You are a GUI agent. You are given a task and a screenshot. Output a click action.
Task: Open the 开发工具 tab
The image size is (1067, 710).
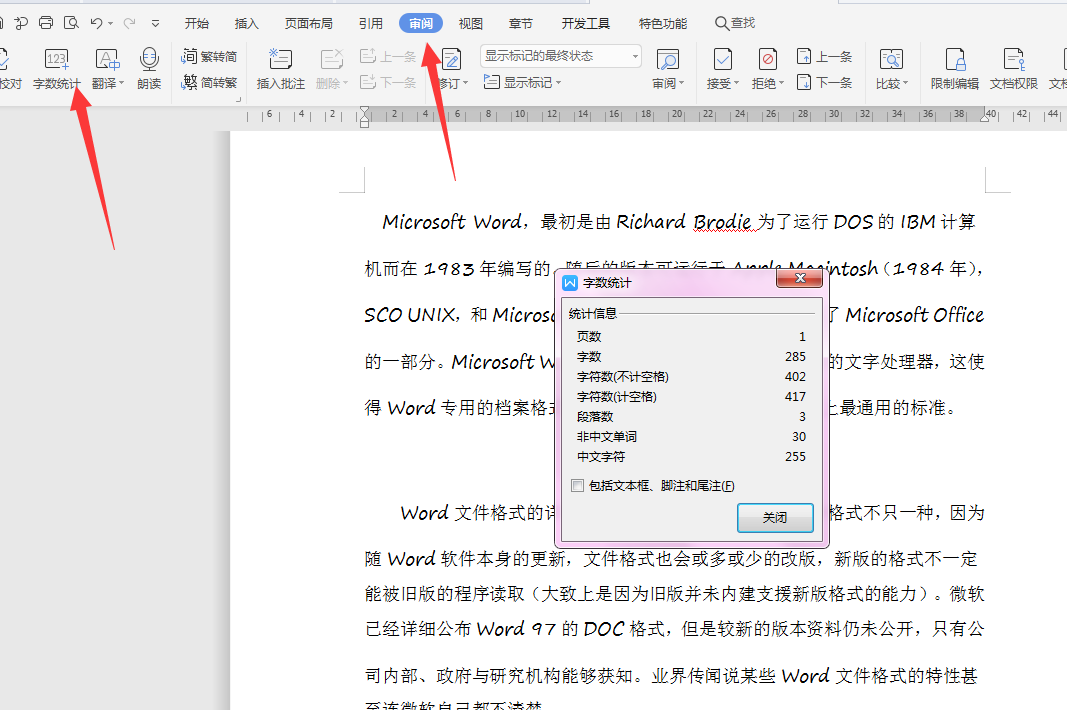(586, 23)
